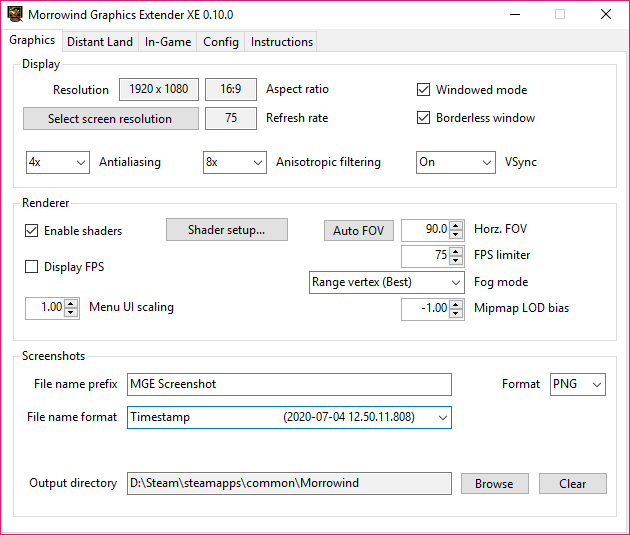Clear the output directory
This screenshot has width=630, height=535.
click(x=573, y=484)
